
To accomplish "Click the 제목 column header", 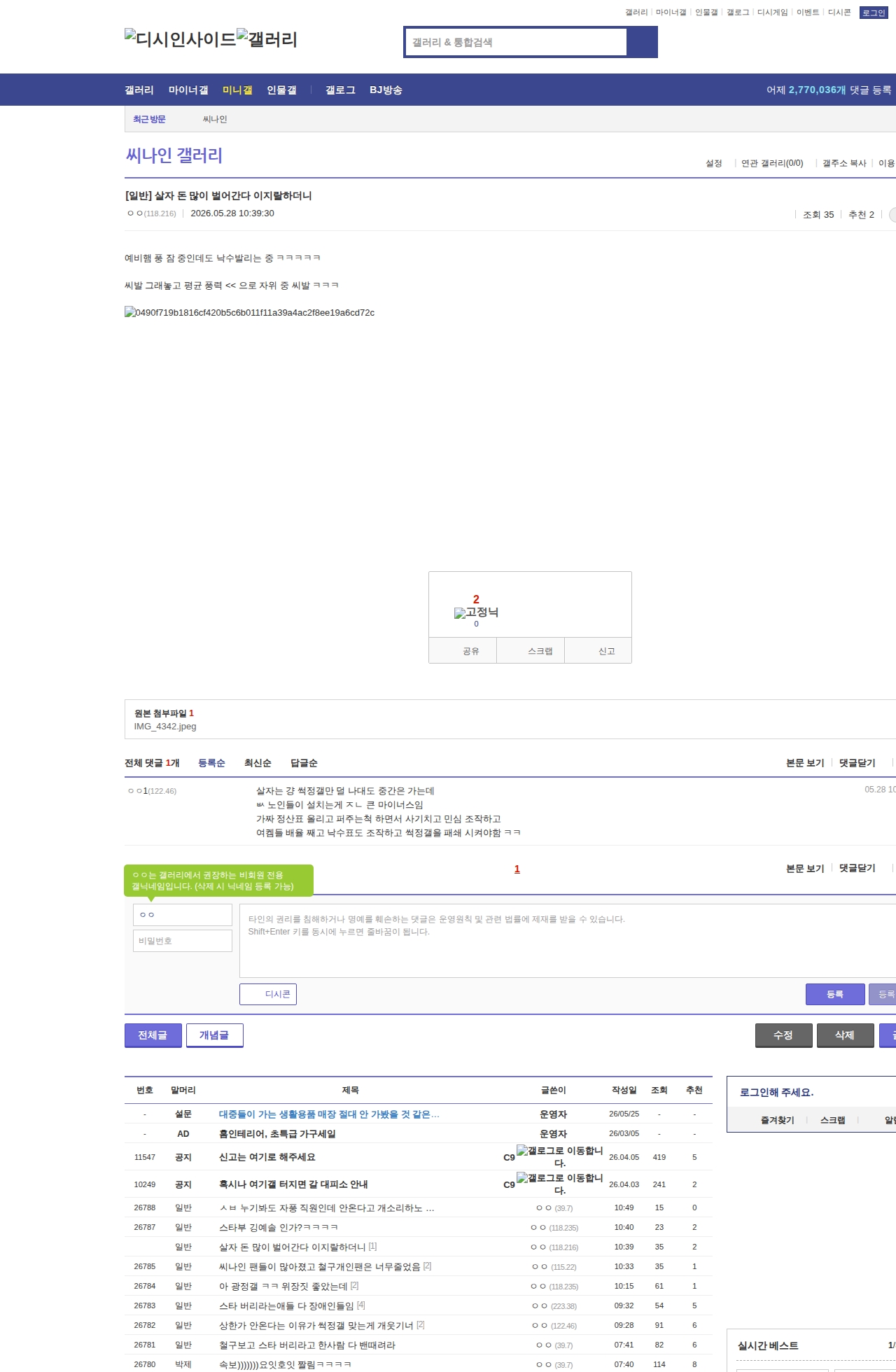I will point(350,1090).
